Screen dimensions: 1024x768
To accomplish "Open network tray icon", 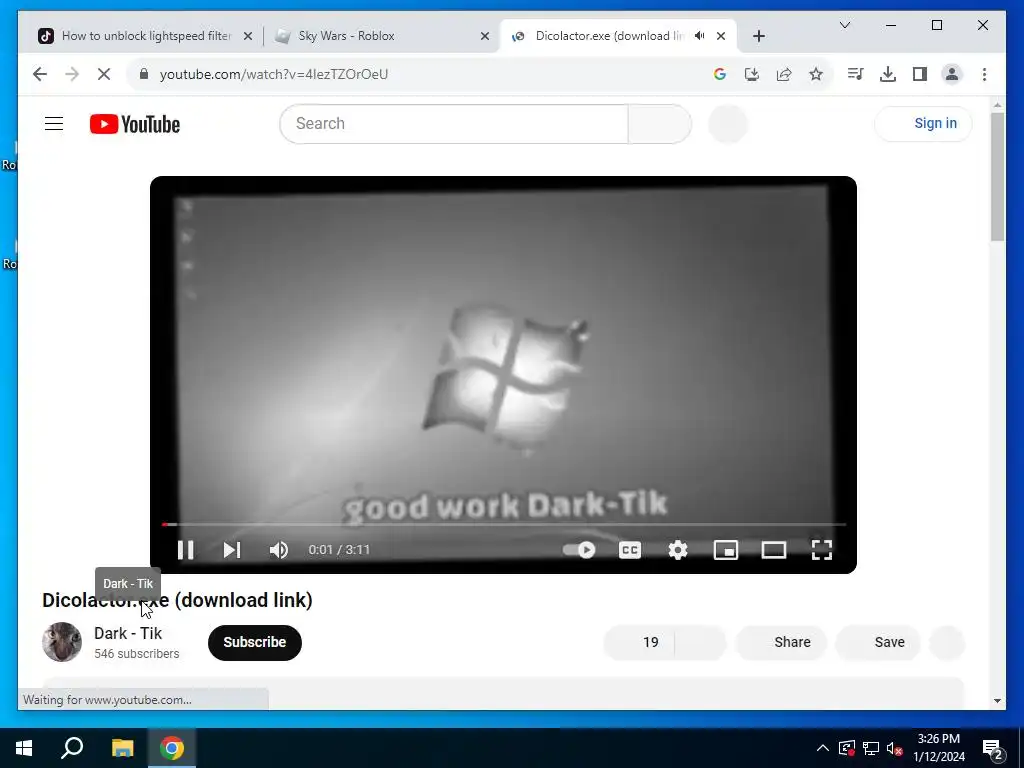I will (871, 748).
